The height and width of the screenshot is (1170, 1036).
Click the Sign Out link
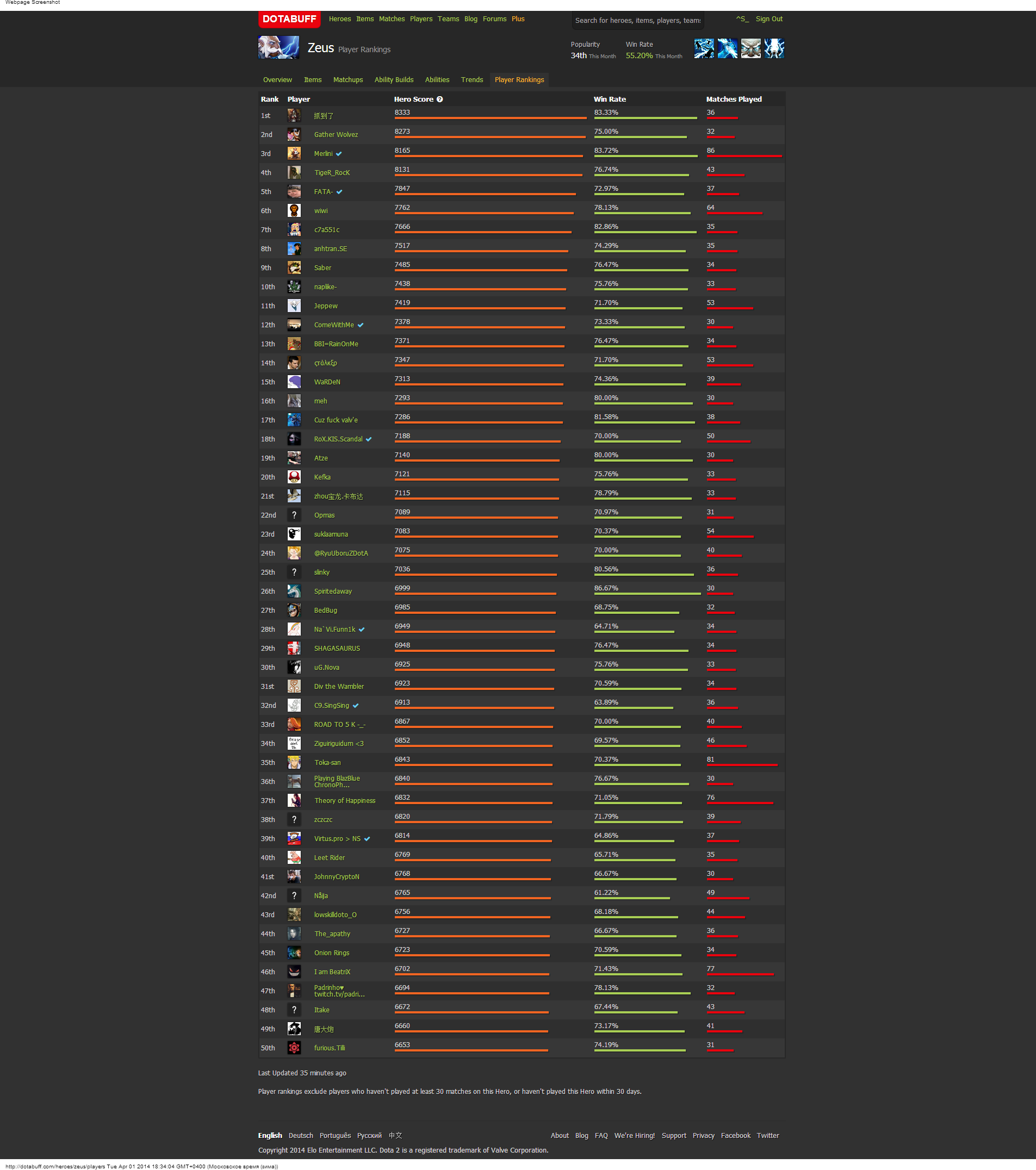(x=768, y=19)
